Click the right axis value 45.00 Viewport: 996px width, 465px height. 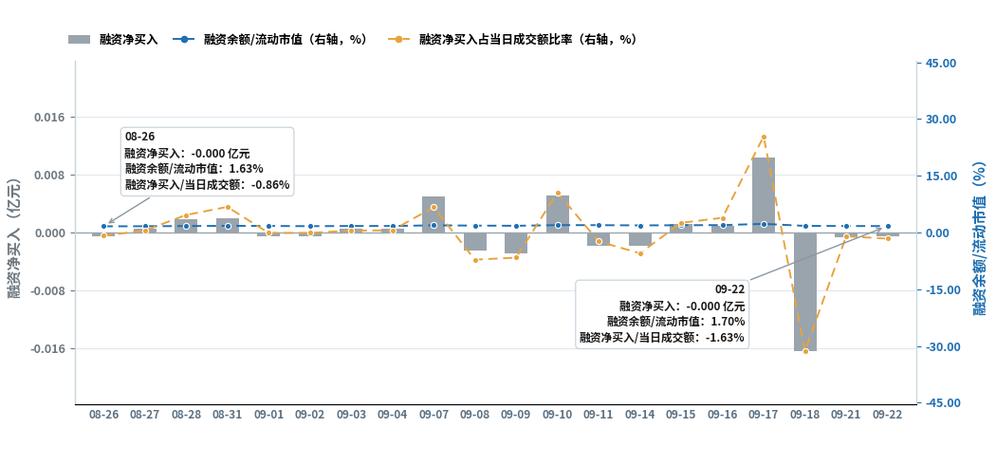pos(941,64)
